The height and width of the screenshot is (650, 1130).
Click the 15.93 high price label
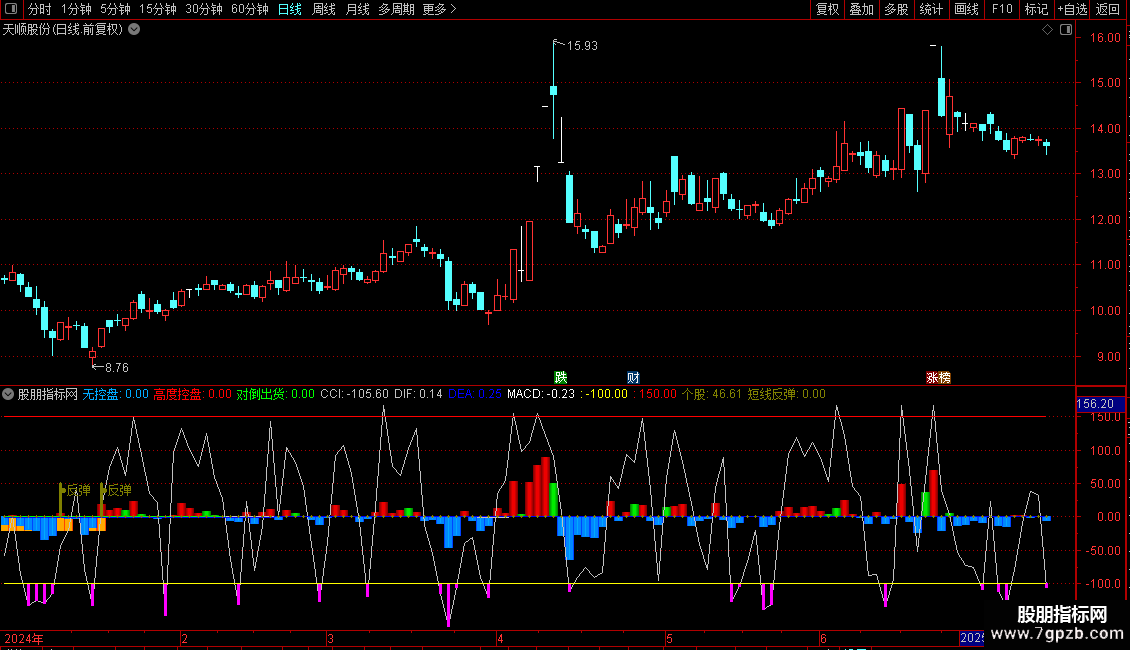coord(582,46)
